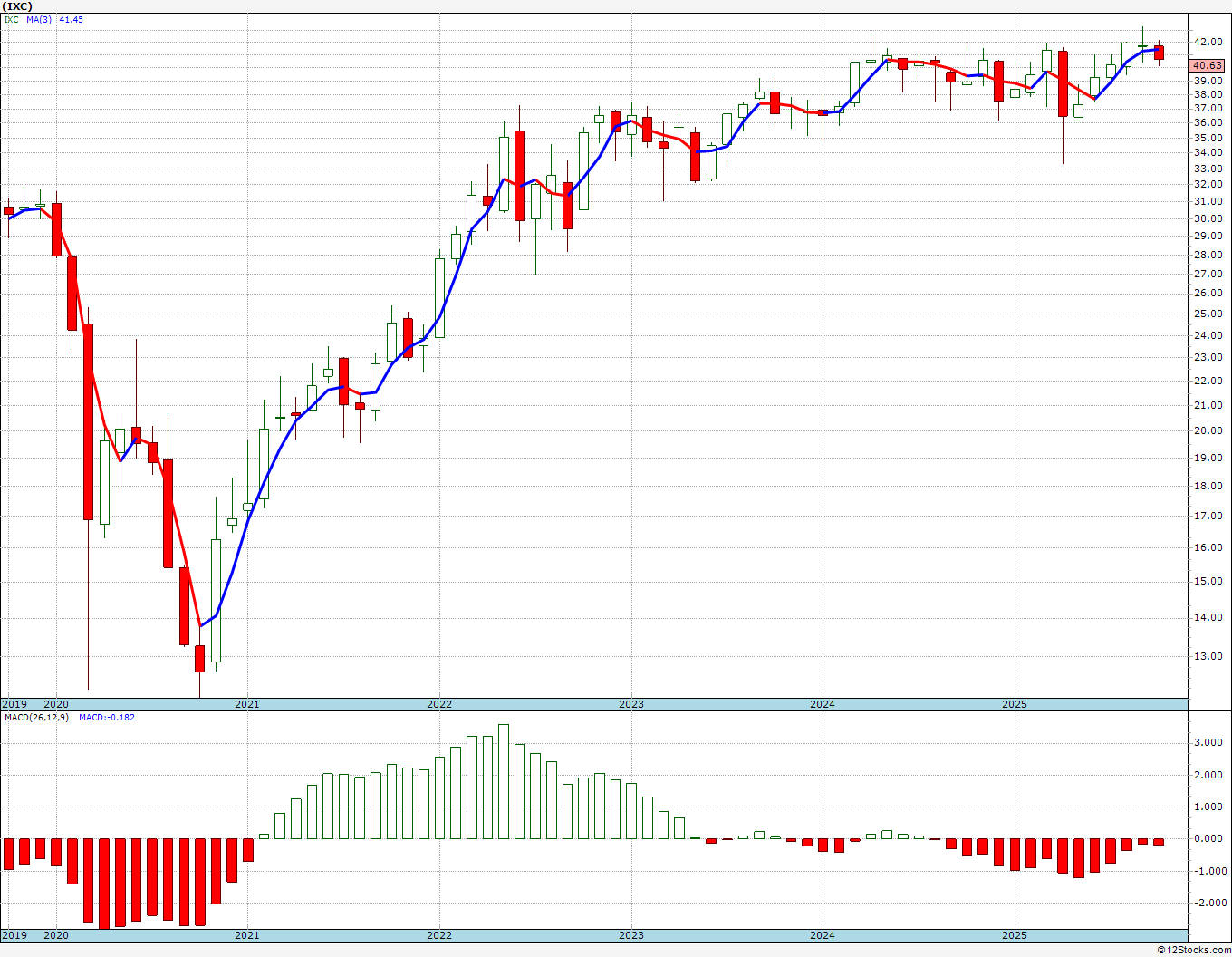Click 2022 on the price chart timeline
The image size is (1232, 957).
(x=439, y=704)
